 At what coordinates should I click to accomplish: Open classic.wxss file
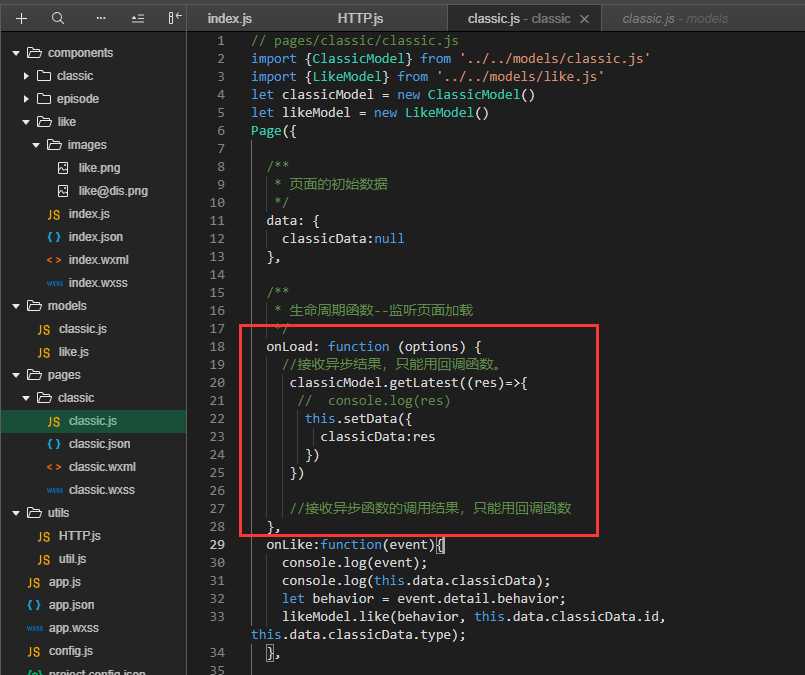pos(102,490)
